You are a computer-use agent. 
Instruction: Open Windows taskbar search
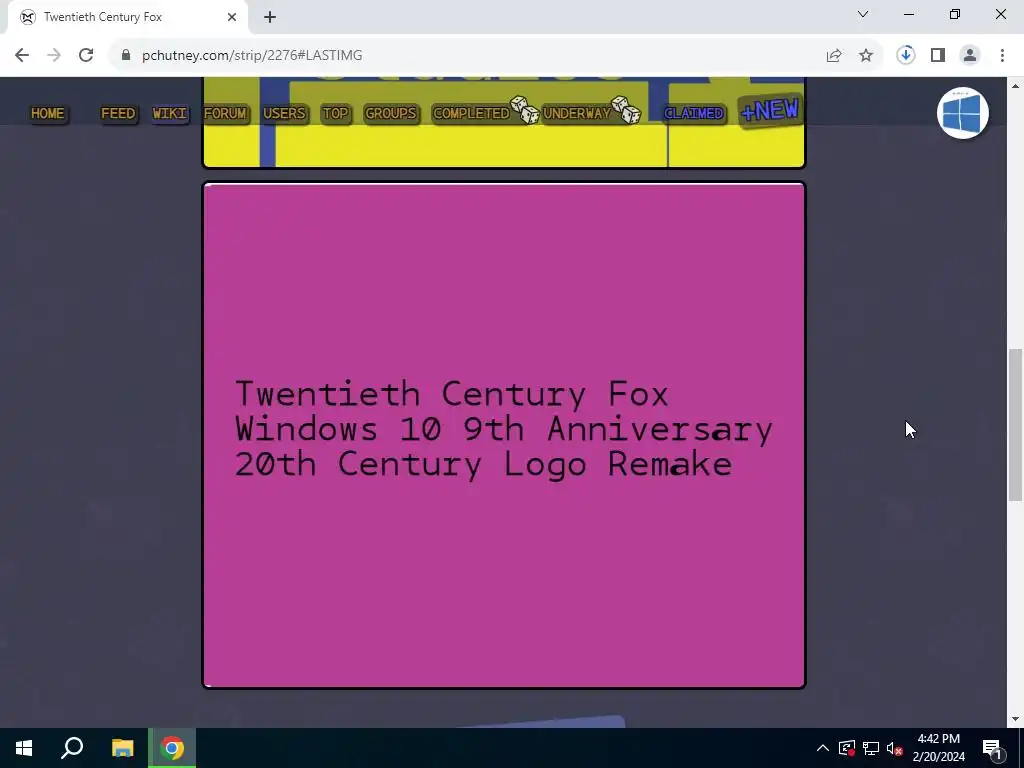coord(72,748)
